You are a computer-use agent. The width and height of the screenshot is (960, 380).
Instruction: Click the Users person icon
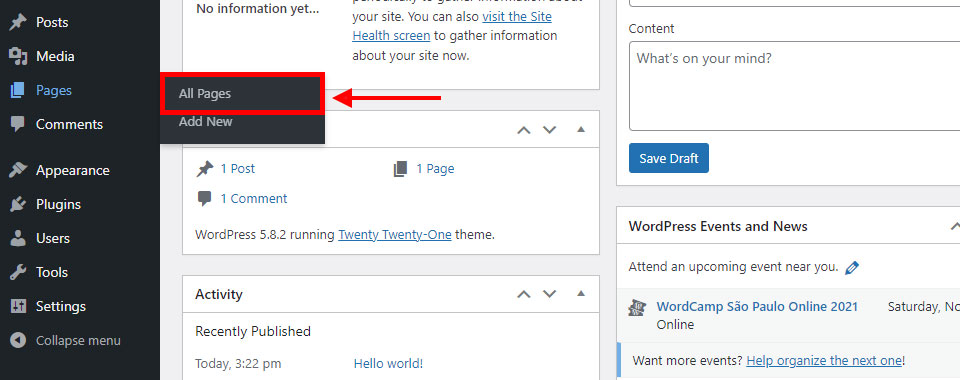tap(18, 238)
